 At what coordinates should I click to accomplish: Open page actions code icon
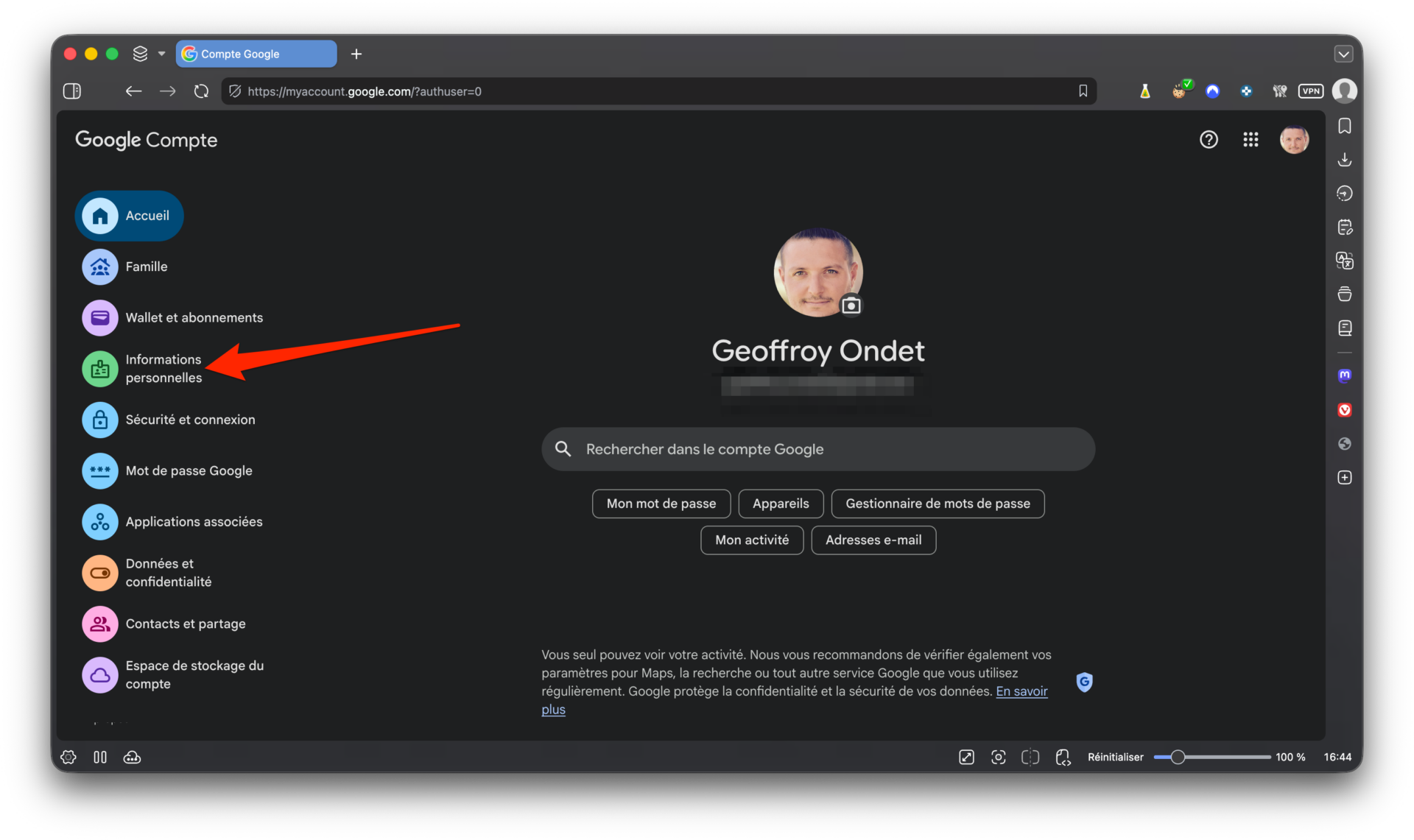(1063, 757)
